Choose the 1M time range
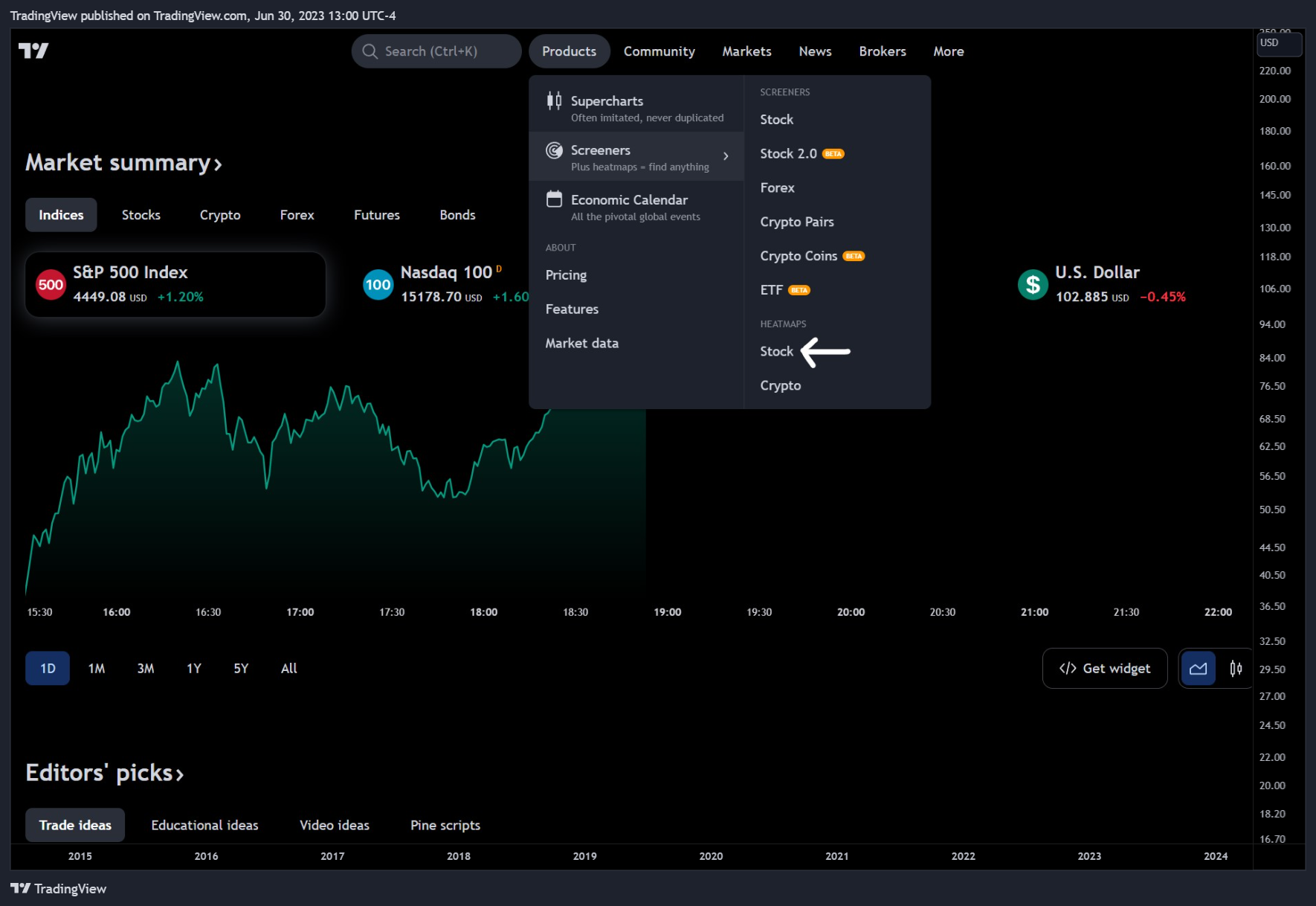The height and width of the screenshot is (906, 1316). pyautogui.click(x=97, y=668)
